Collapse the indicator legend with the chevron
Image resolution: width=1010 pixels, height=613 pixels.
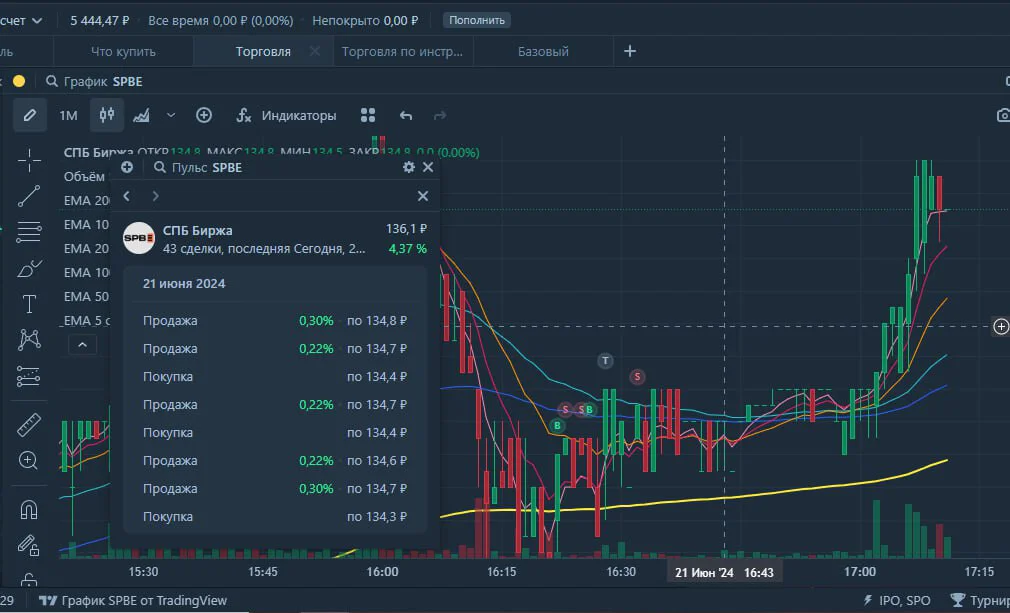click(82, 345)
